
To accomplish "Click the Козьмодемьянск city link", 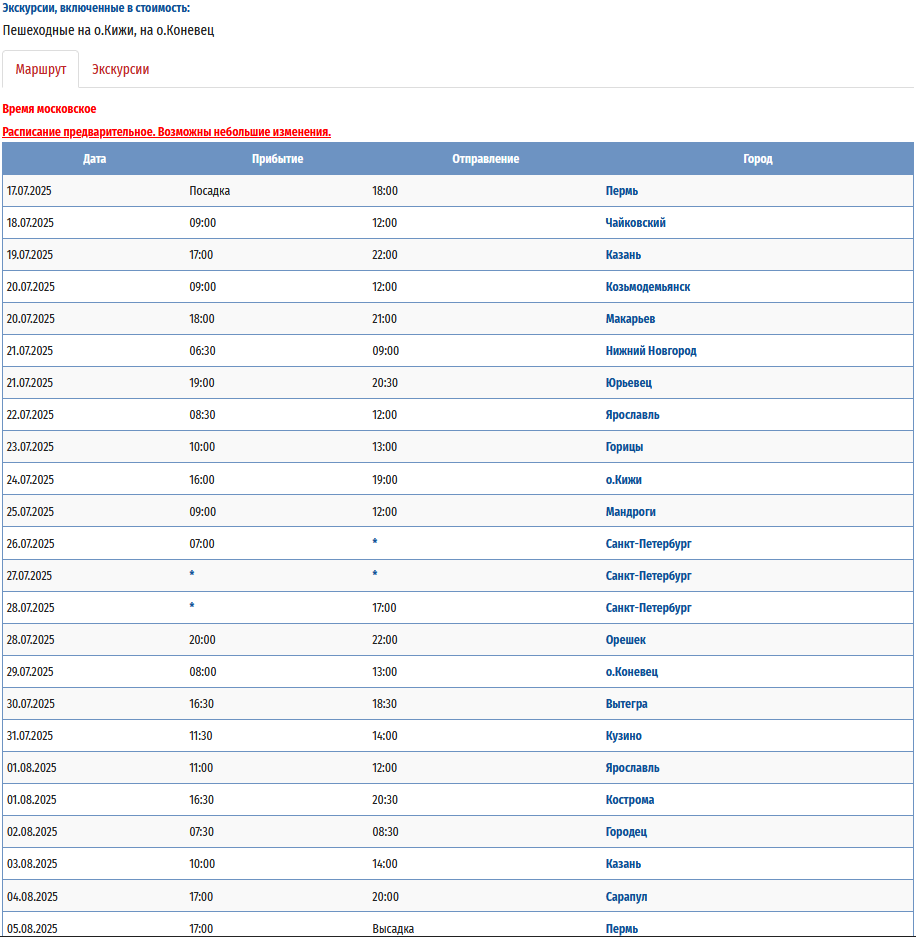I will pos(648,287).
